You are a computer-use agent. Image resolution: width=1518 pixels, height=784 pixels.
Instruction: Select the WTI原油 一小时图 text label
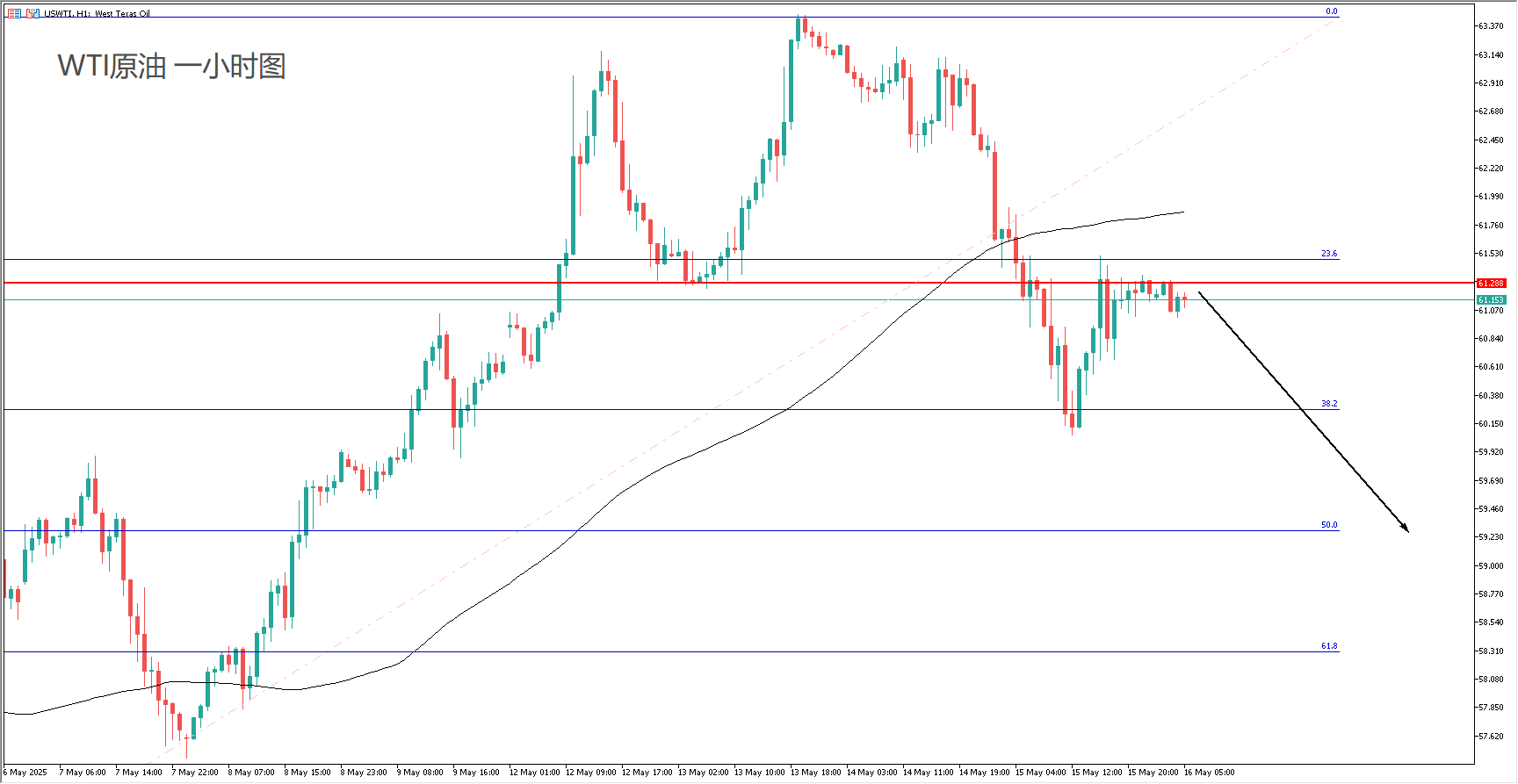tap(171, 67)
